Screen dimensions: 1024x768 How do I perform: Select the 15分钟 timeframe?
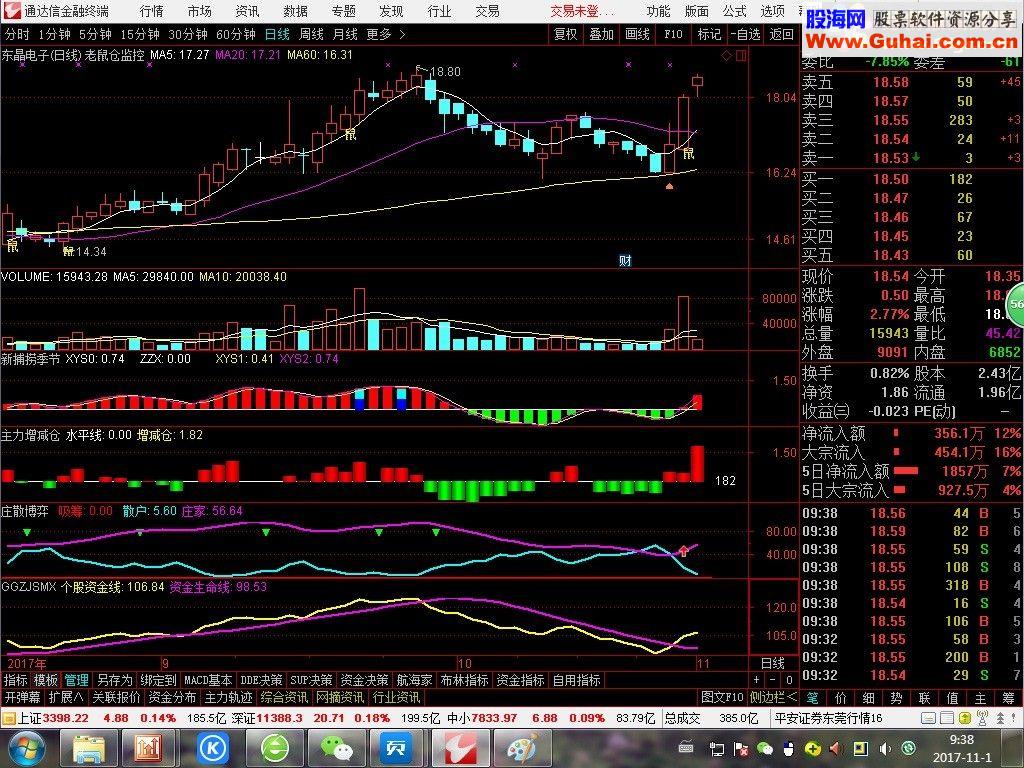coord(140,34)
